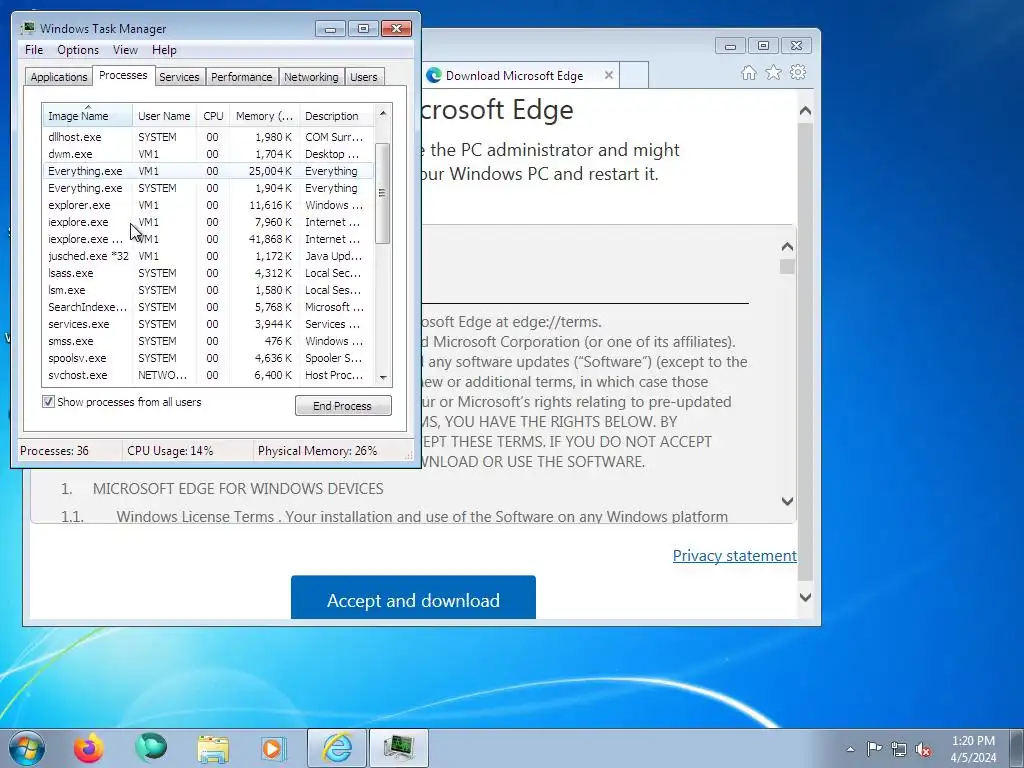Image resolution: width=1024 pixels, height=768 pixels.
Task: Click license terms box scroll down arrow
Action: point(788,502)
